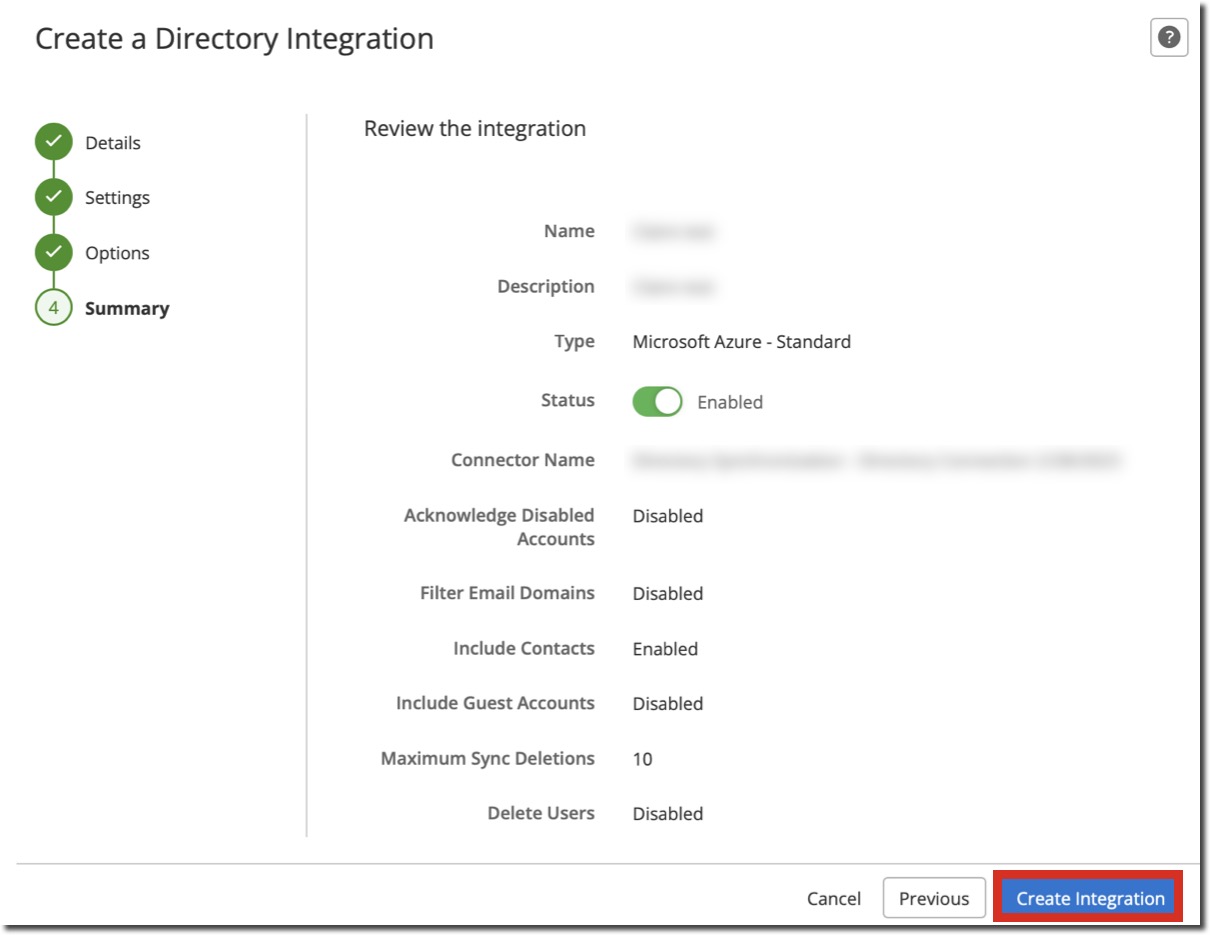Click Previous to return to Options
This screenshot has width=1210, height=935.
coord(934,897)
